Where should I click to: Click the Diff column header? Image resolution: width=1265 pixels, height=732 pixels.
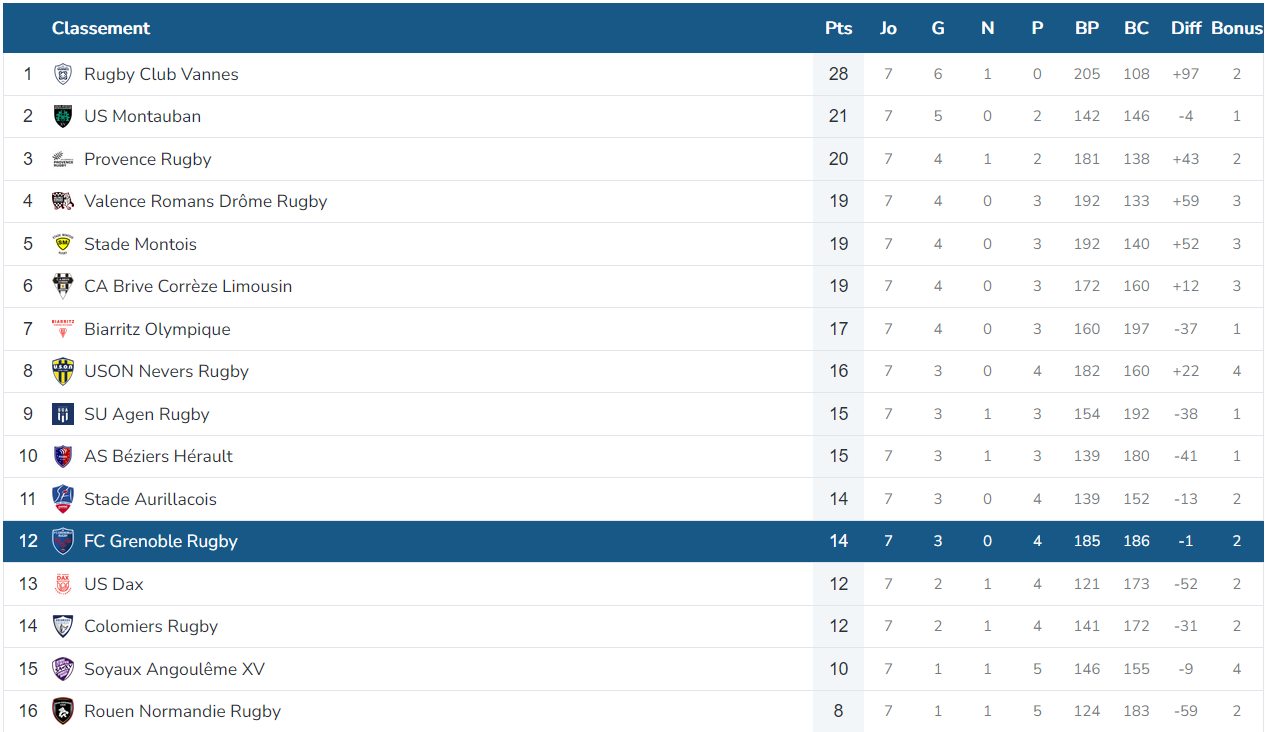[x=1186, y=28]
